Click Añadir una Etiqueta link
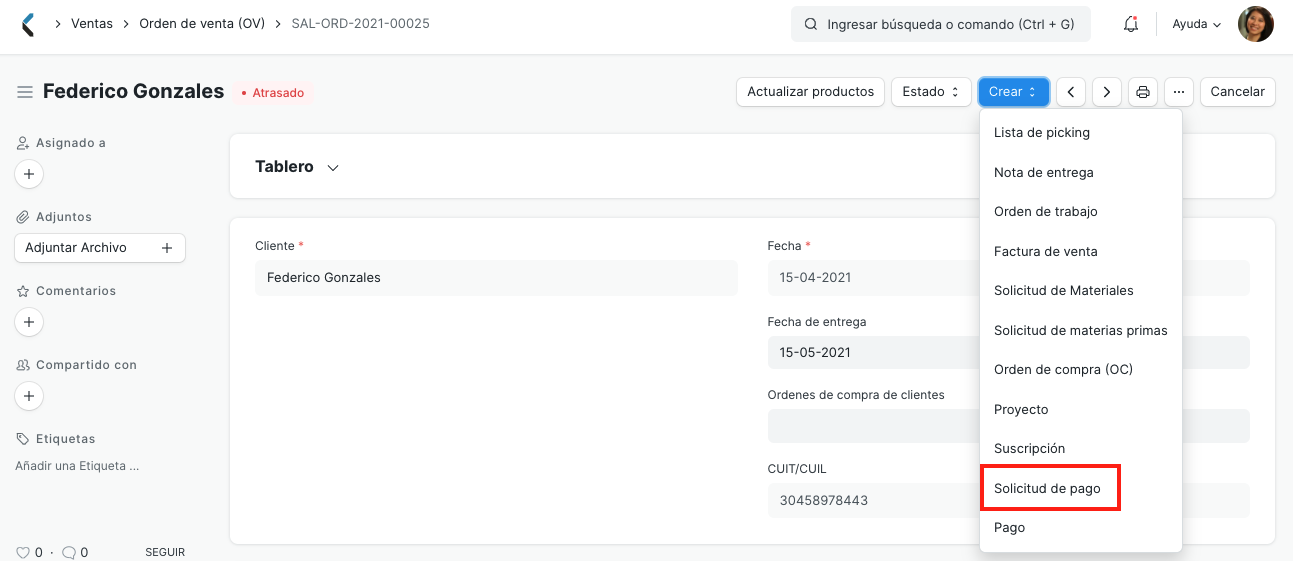 [x=77, y=466]
